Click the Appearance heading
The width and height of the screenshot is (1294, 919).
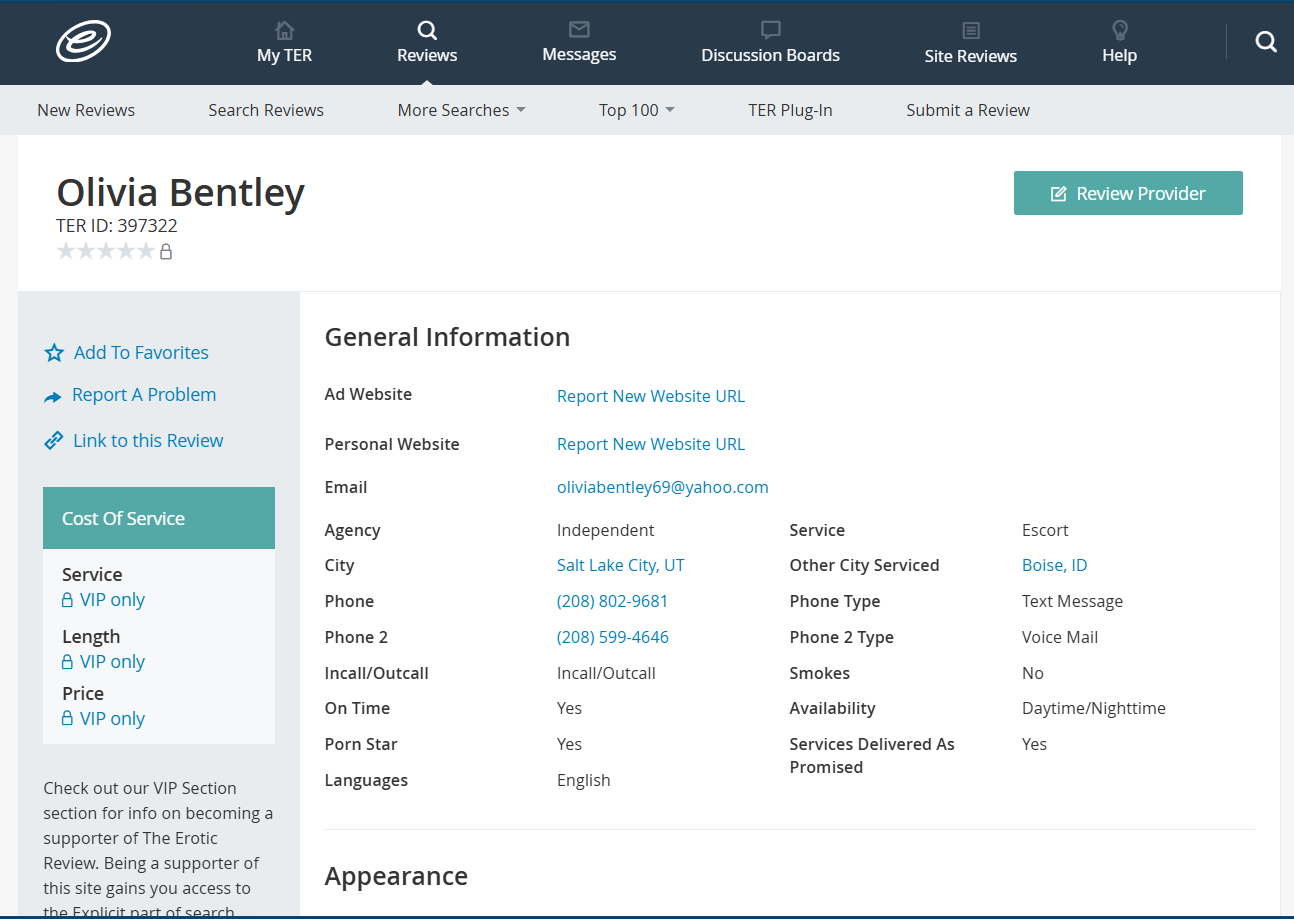[396, 876]
